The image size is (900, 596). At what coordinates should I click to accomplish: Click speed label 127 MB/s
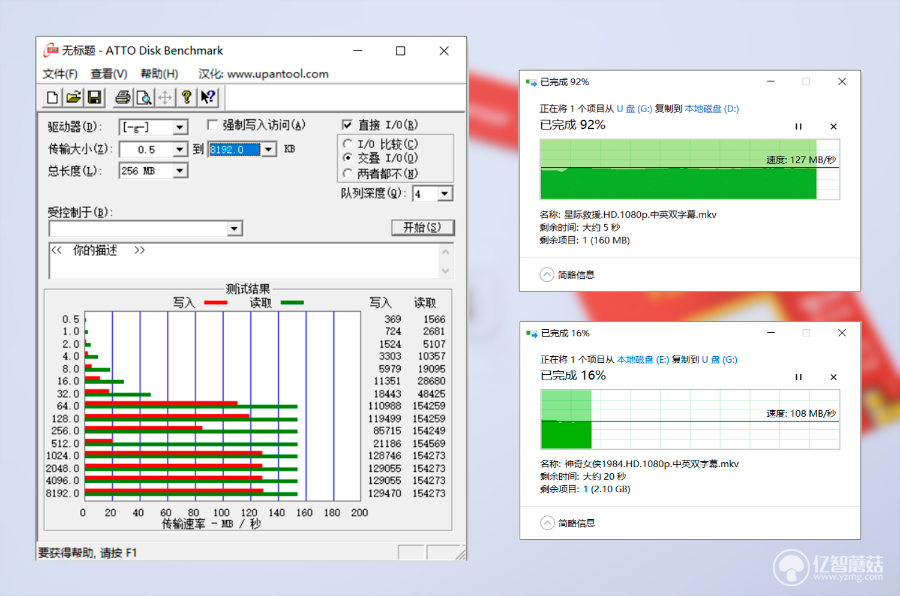pyautogui.click(x=801, y=160)
